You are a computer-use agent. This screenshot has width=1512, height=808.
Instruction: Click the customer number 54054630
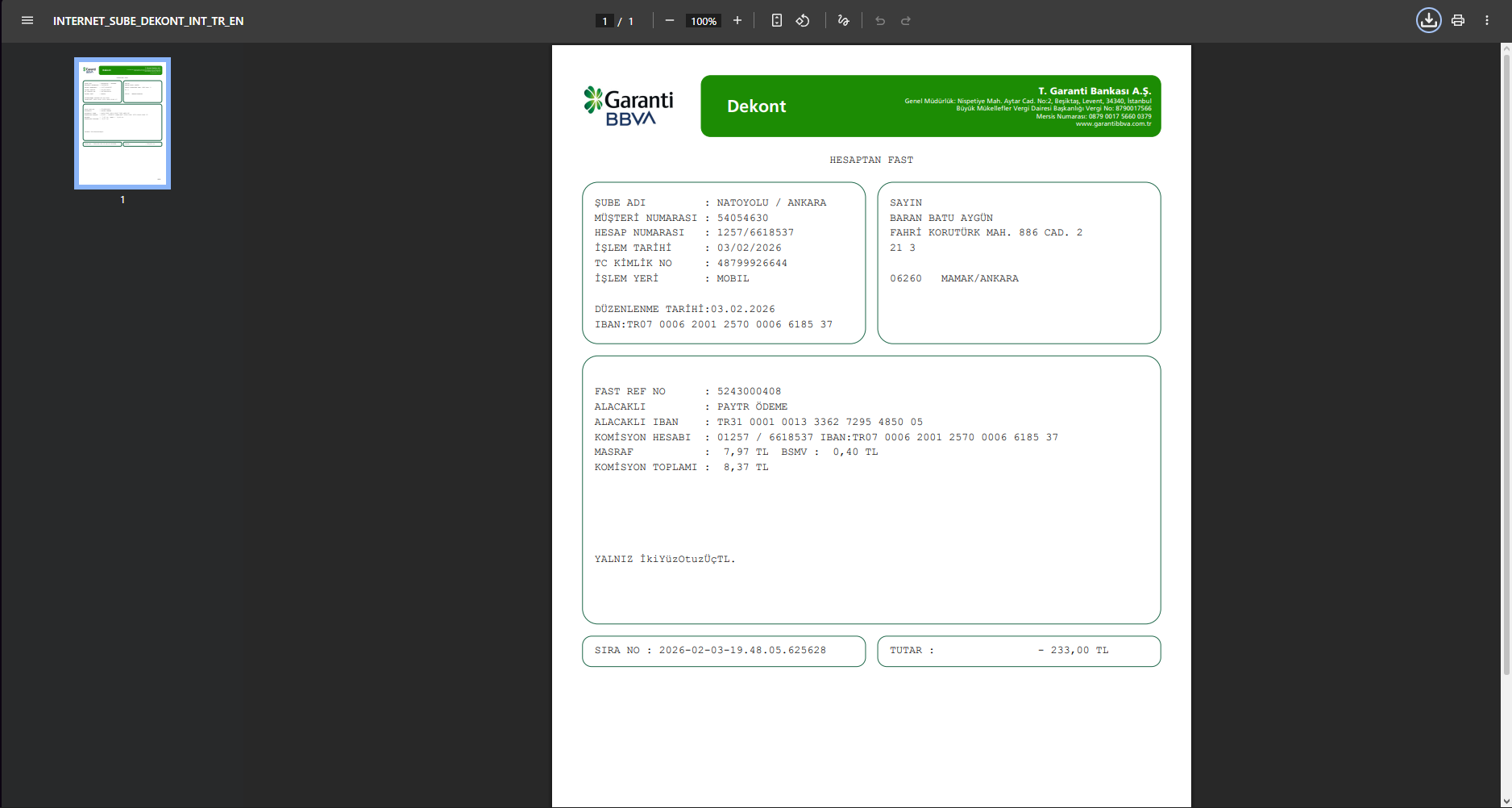tap(742, 218)
